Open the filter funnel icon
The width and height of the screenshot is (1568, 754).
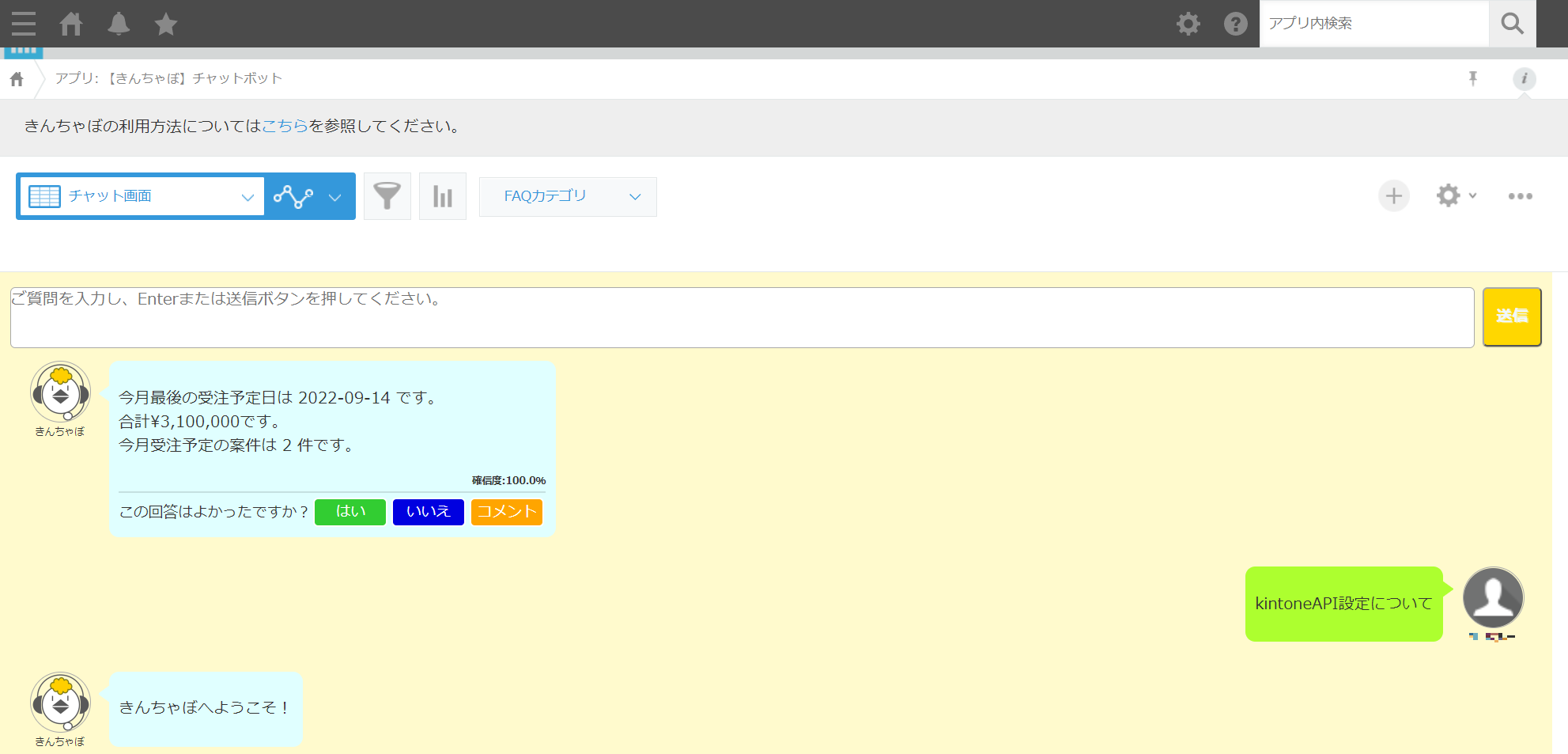click(387, 196)
